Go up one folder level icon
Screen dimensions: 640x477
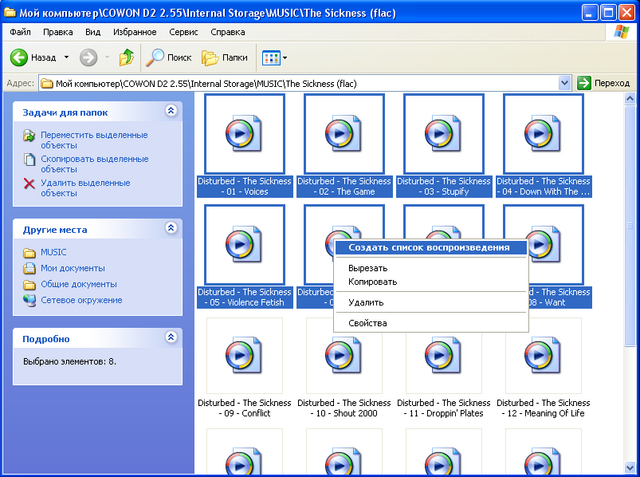(x=127, y=58)
